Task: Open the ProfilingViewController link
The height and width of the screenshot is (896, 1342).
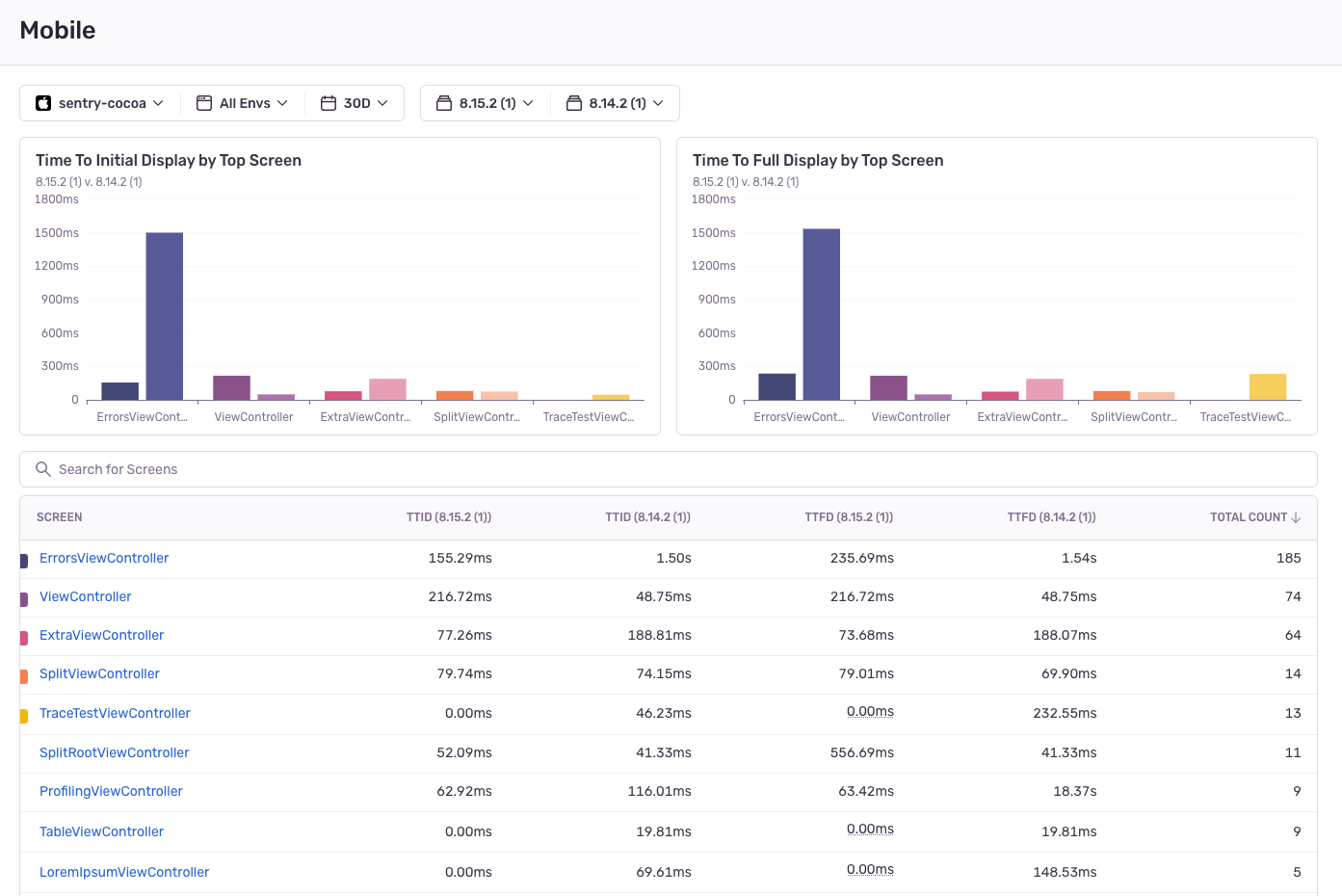Action: pos(111,792)
